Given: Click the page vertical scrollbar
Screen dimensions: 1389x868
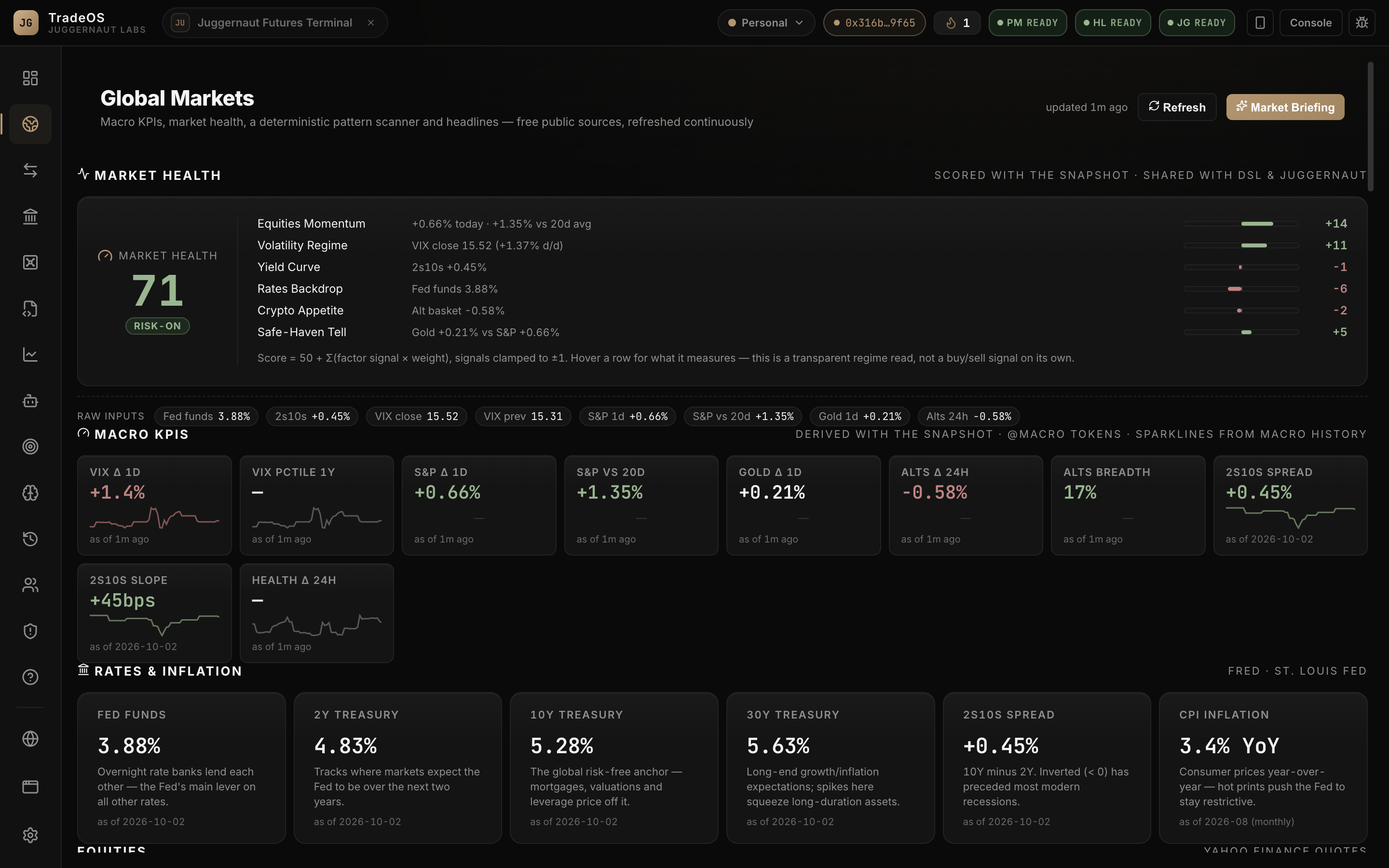Looking at the screenshot, I should 1371,126.
